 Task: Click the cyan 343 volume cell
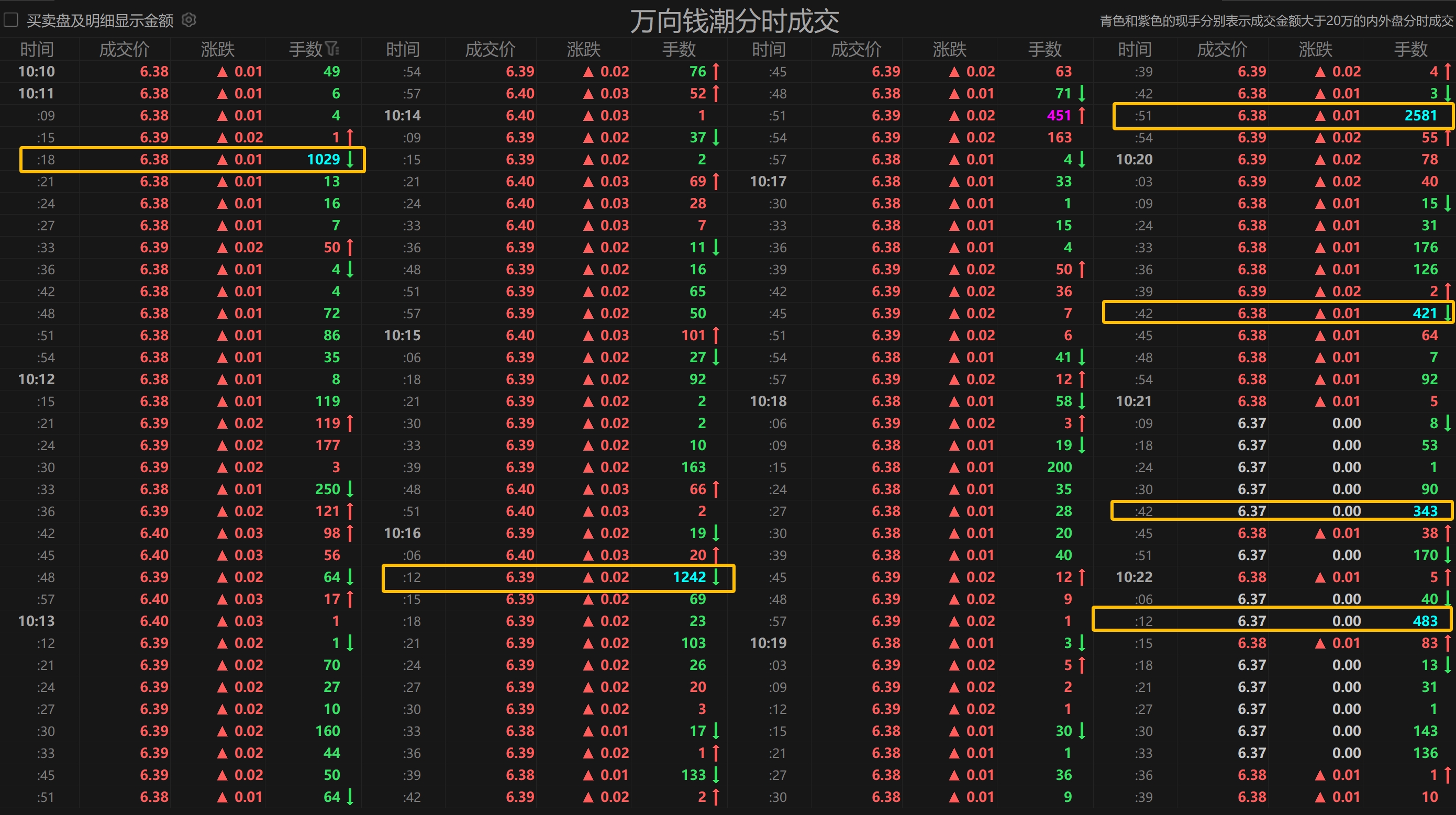[1425, 511]
